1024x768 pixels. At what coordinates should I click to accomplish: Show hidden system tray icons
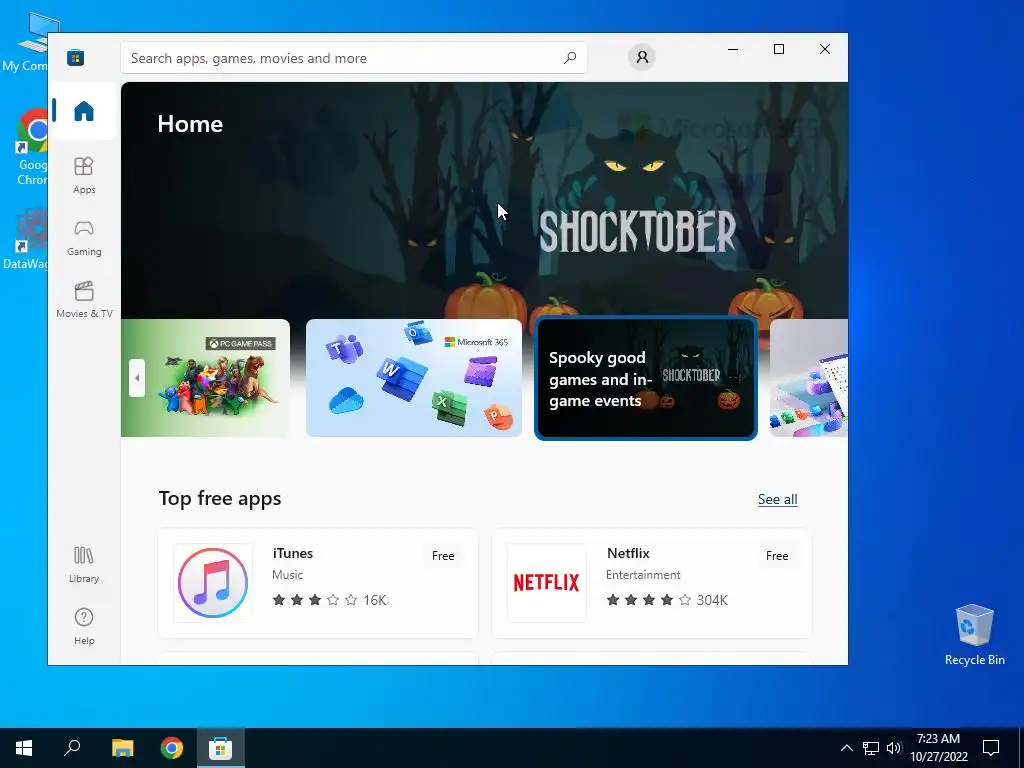(x=846, y=748)
